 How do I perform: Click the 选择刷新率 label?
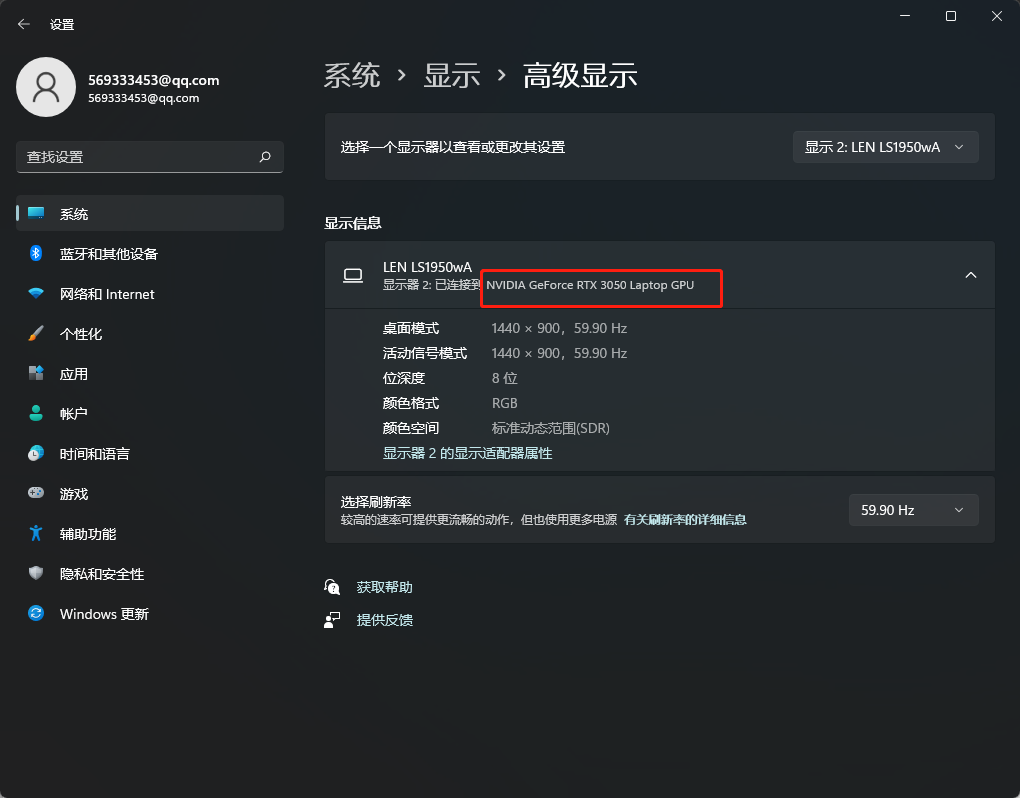pyautogui.click(x=376, y=502)
